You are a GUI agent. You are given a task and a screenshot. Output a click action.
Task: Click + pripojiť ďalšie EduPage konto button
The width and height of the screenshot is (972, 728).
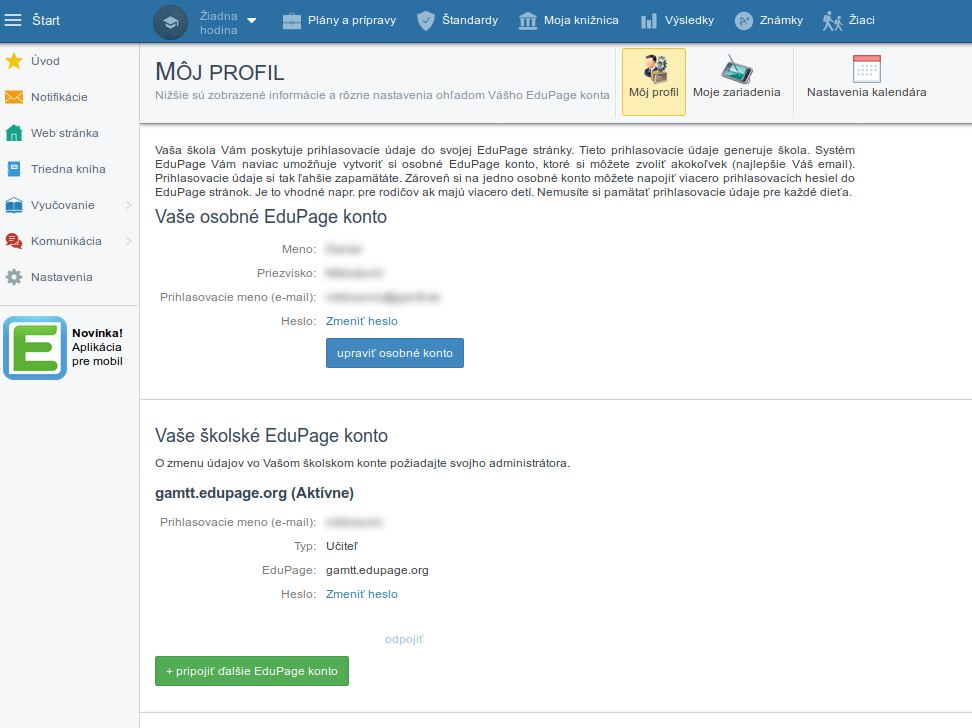pos(252,671)
